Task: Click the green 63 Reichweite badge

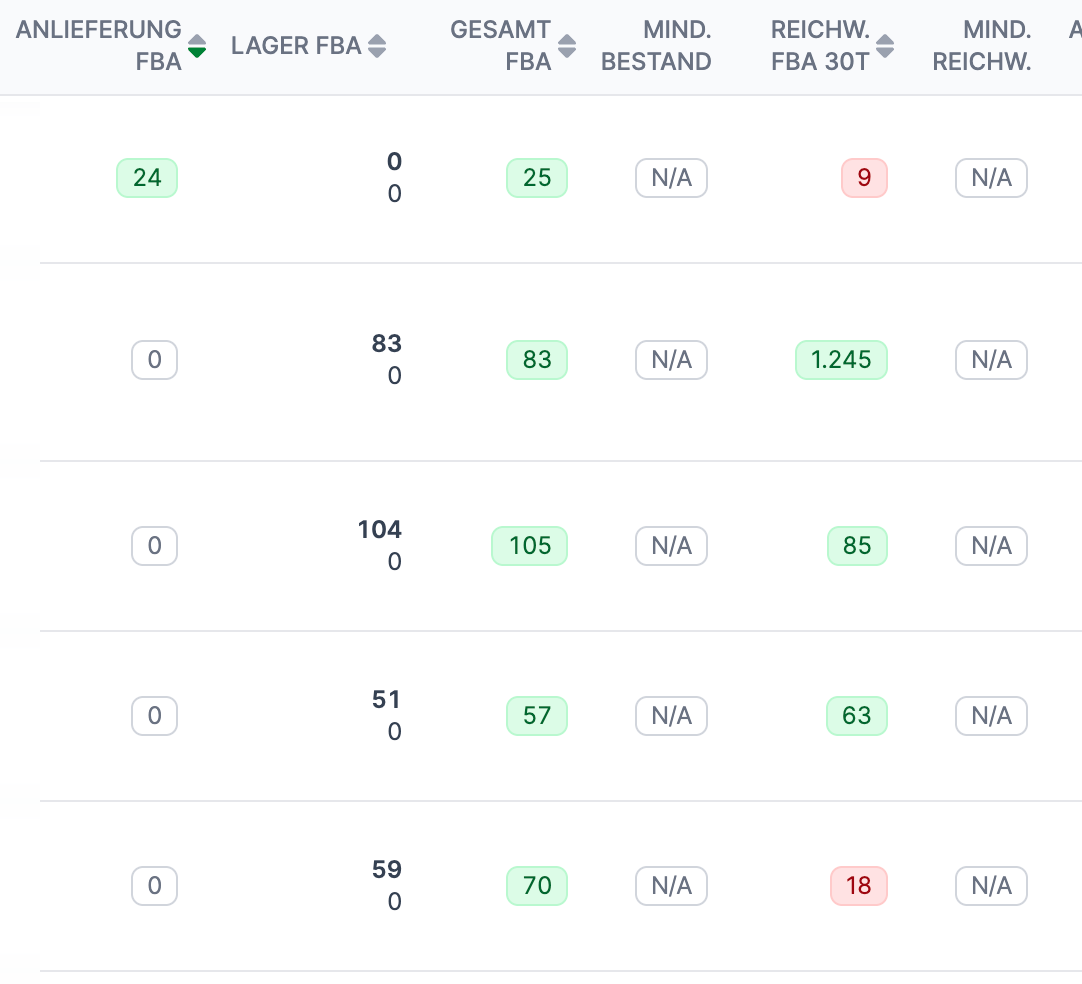Action: click(857, 716)
